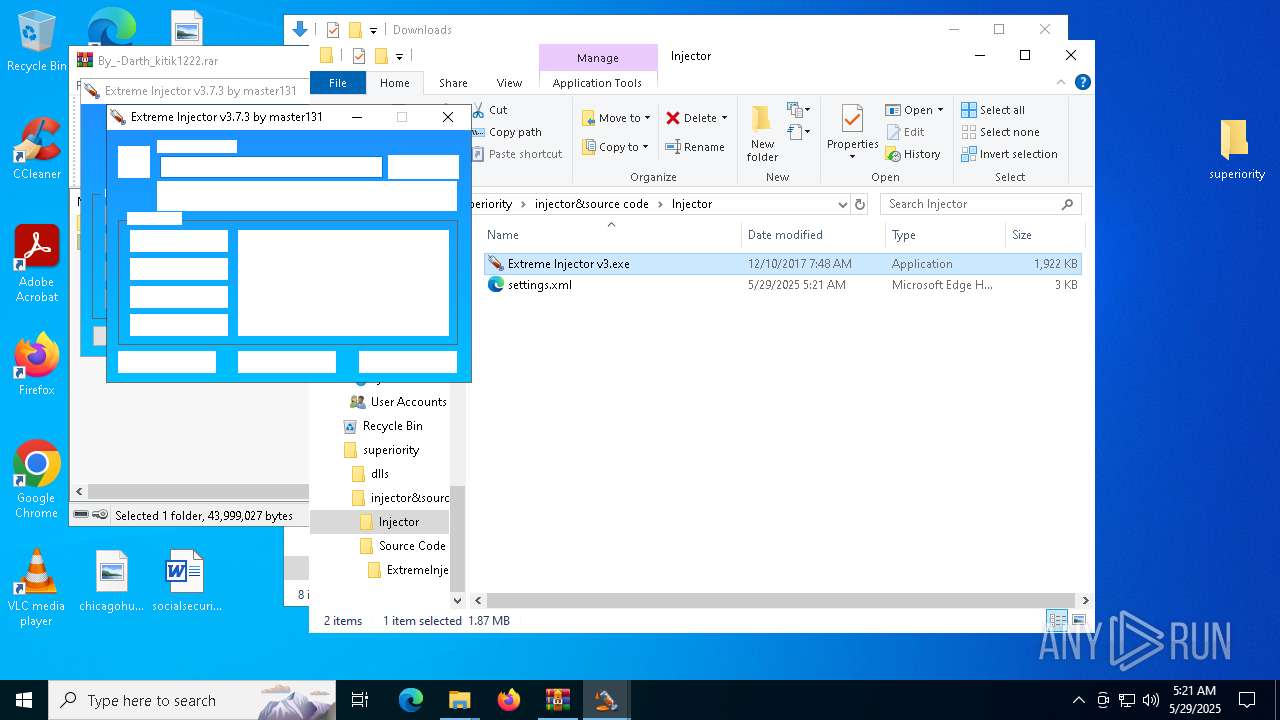Click WinRAR icon in the taskbar
1280x720 pixels.
coord(557,700)
